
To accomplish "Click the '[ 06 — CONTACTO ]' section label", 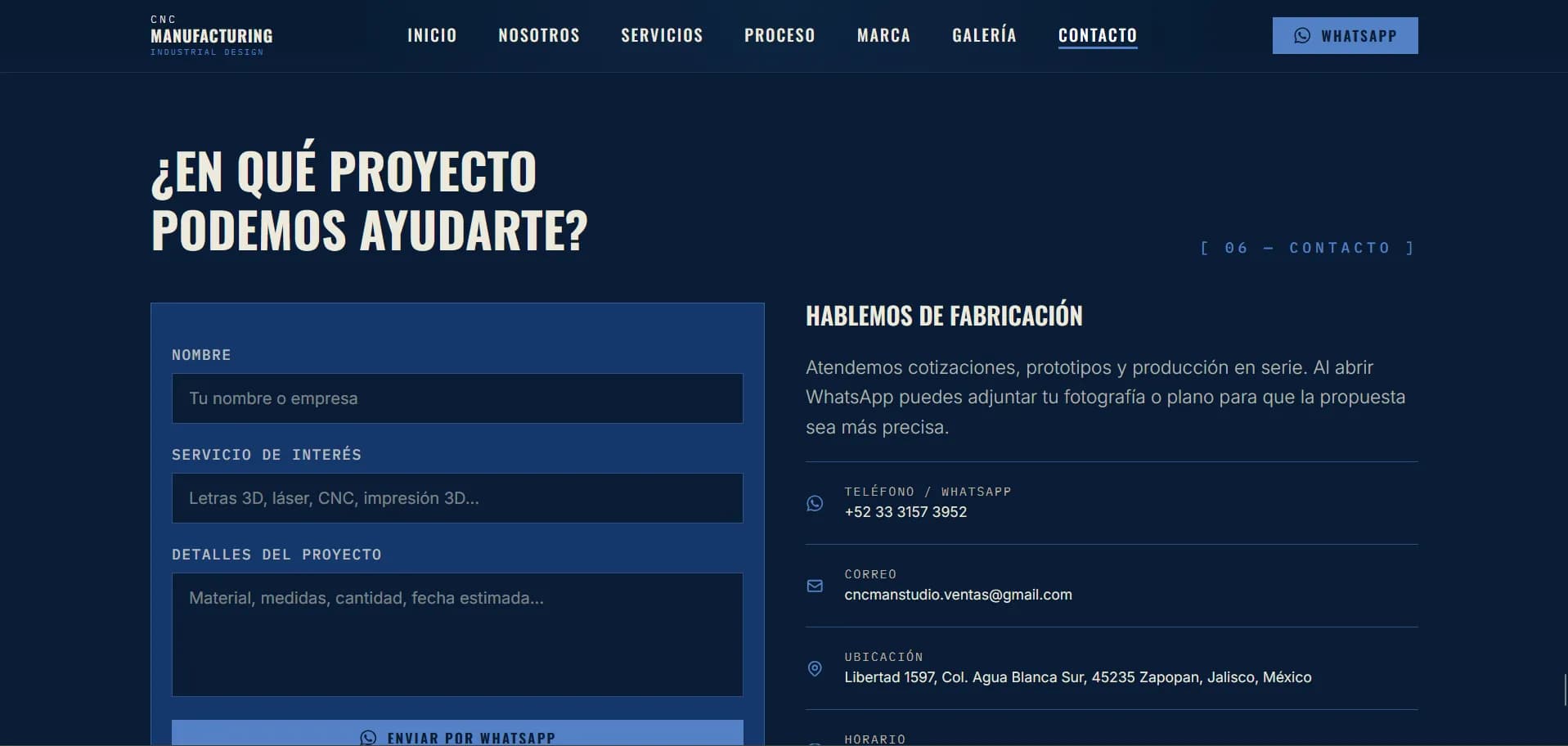I will click(x=1308, y=248).
